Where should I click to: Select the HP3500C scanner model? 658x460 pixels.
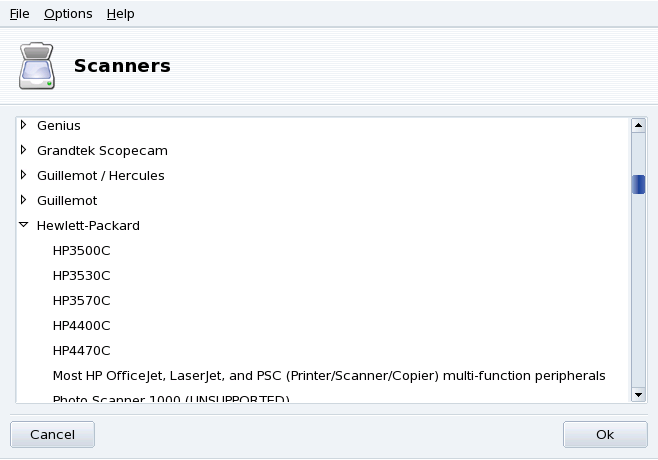[x=81, y=250]
